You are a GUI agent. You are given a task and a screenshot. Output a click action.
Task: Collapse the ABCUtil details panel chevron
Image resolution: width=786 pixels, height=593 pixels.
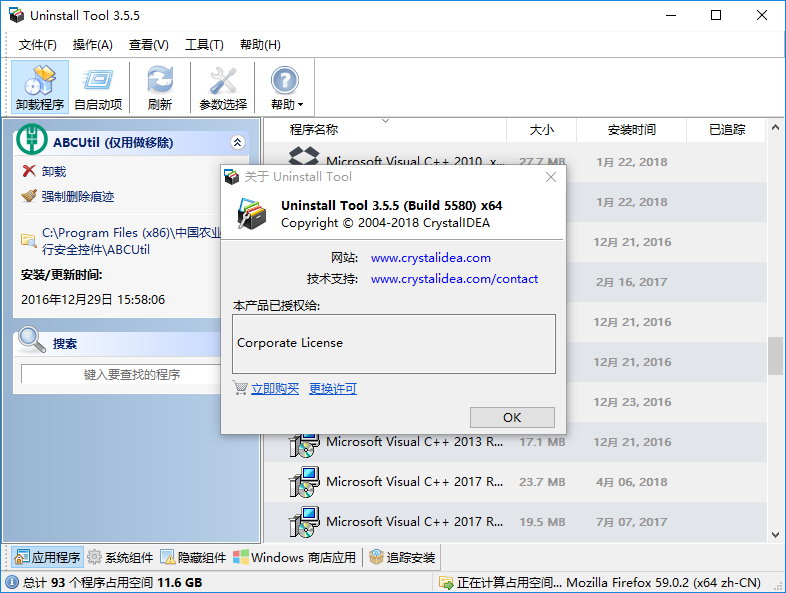pyautogui.click(x=238, y=142)
